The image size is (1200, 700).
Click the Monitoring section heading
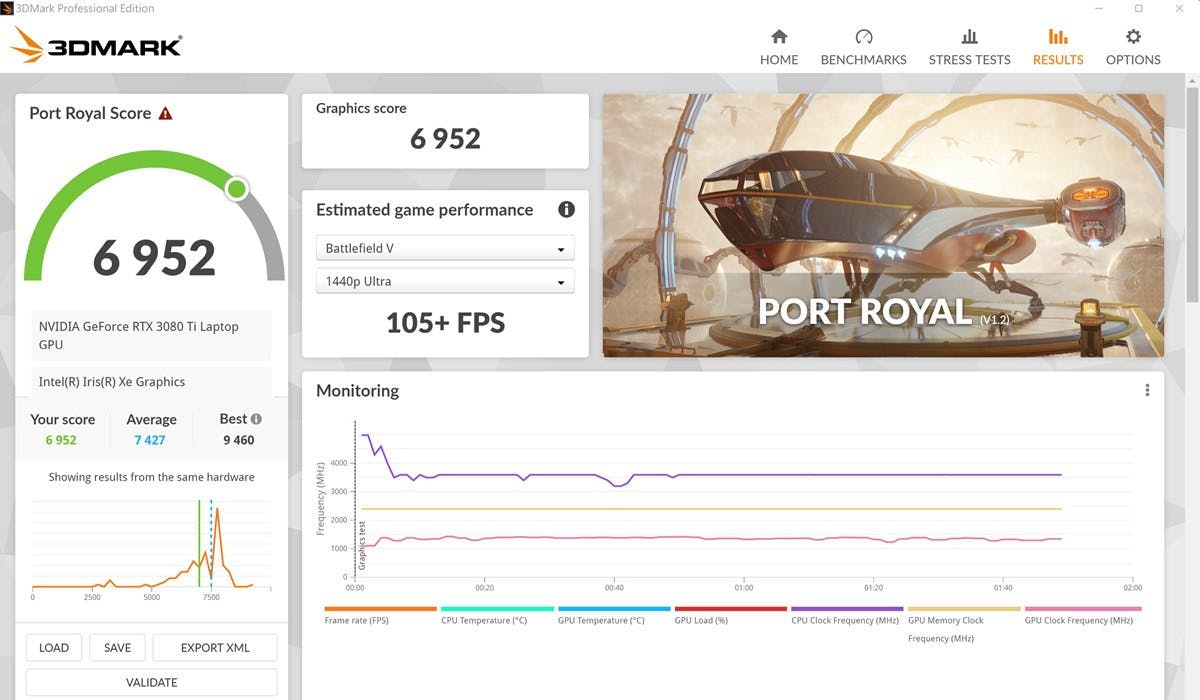357,390
